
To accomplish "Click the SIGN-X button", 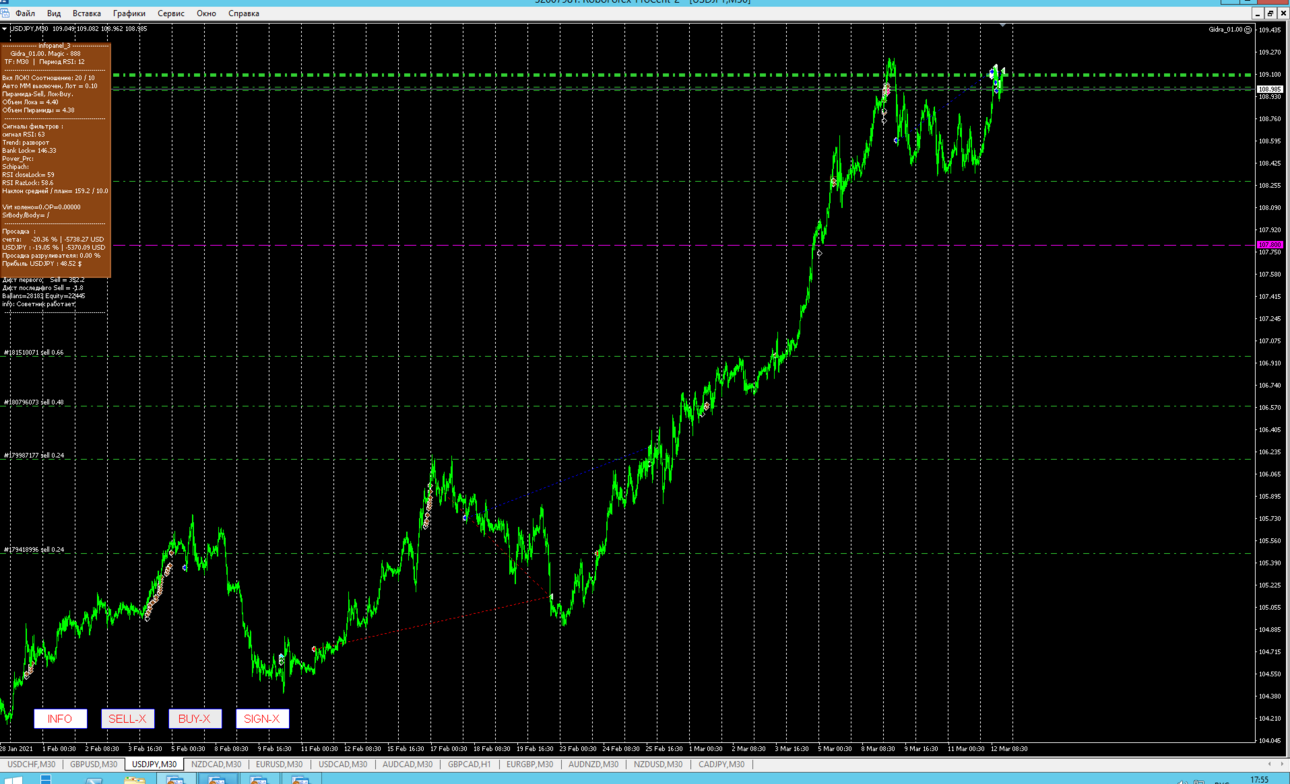I will [262, 719].
